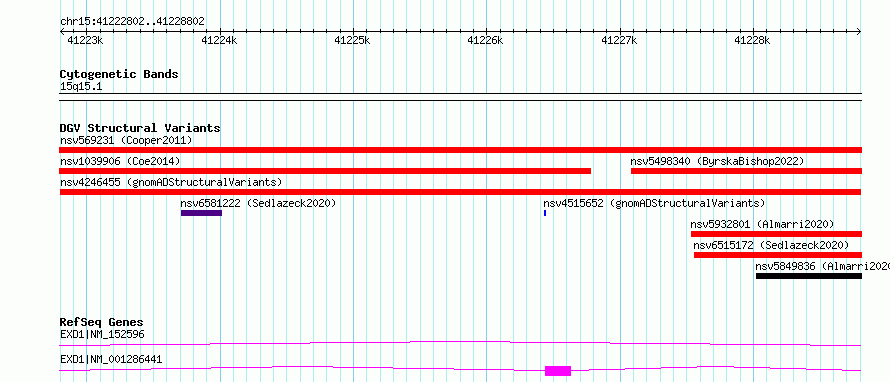Screen dimensions: 890x382
Task: Click the RefSeq Genes track title
Action: 102,322
